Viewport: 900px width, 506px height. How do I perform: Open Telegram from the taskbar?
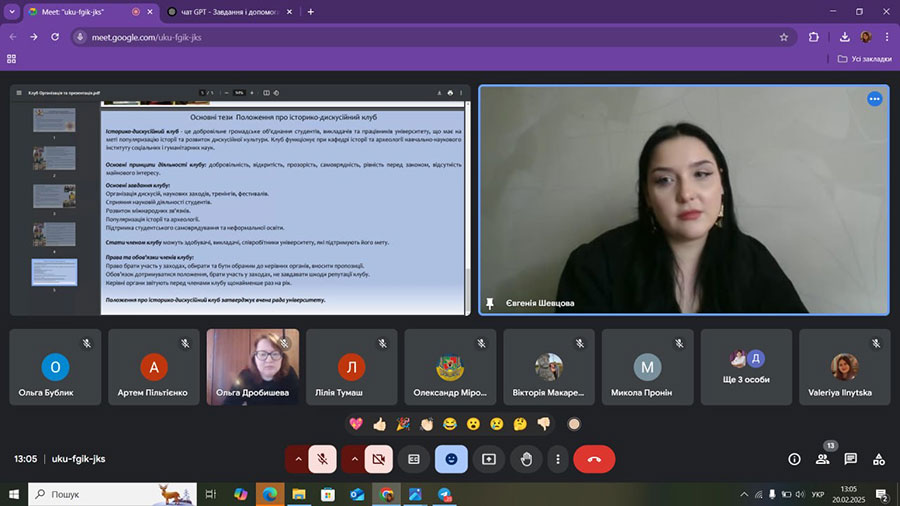(x=445, y=494)
